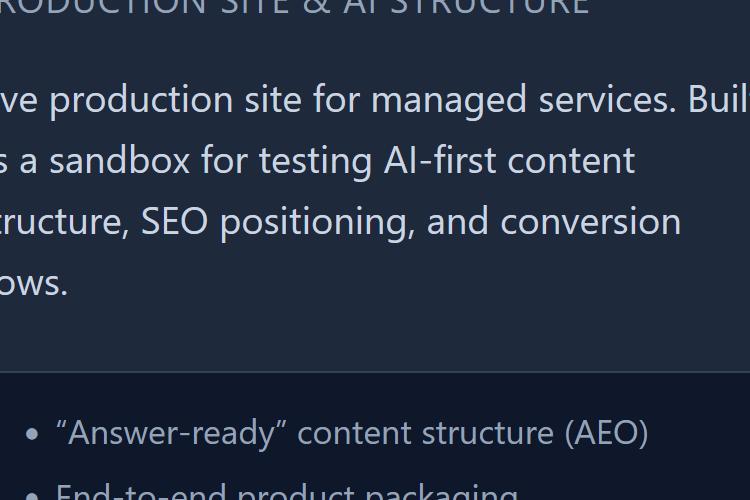This screenshot has width=750, height=500.
Task: Click the word "and" before "conversion"
Action: [458, 222]
